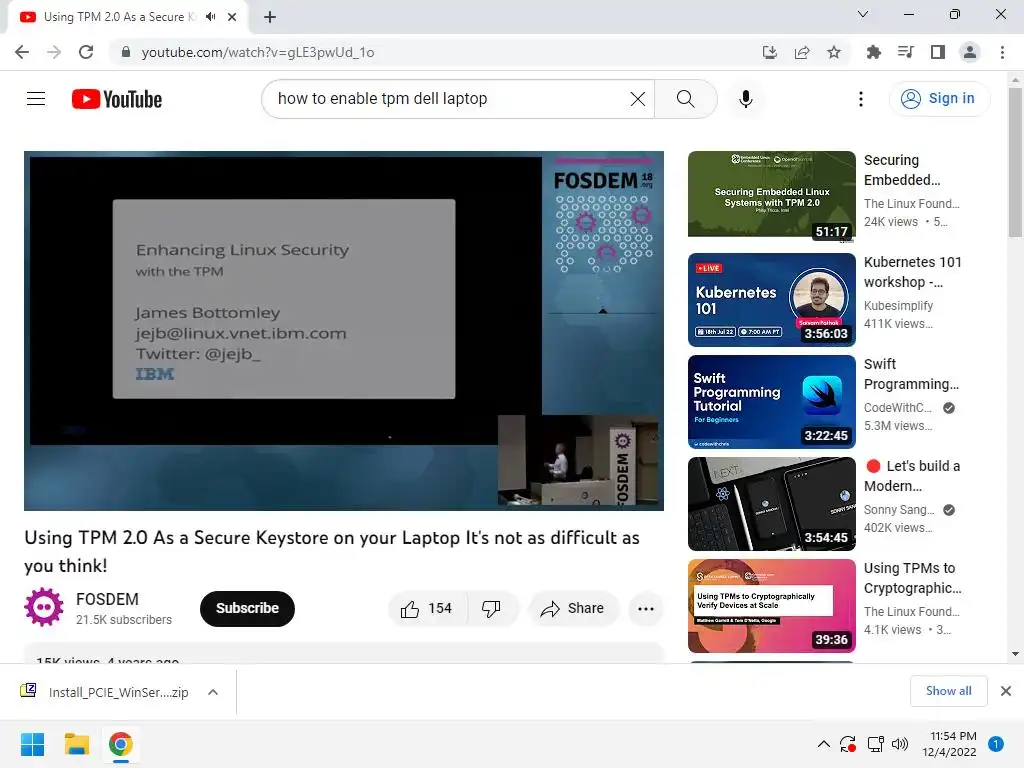This screenshot has height=768, width=1024.
Task: Go forward in browser history
Action: [x=54, y=52]
